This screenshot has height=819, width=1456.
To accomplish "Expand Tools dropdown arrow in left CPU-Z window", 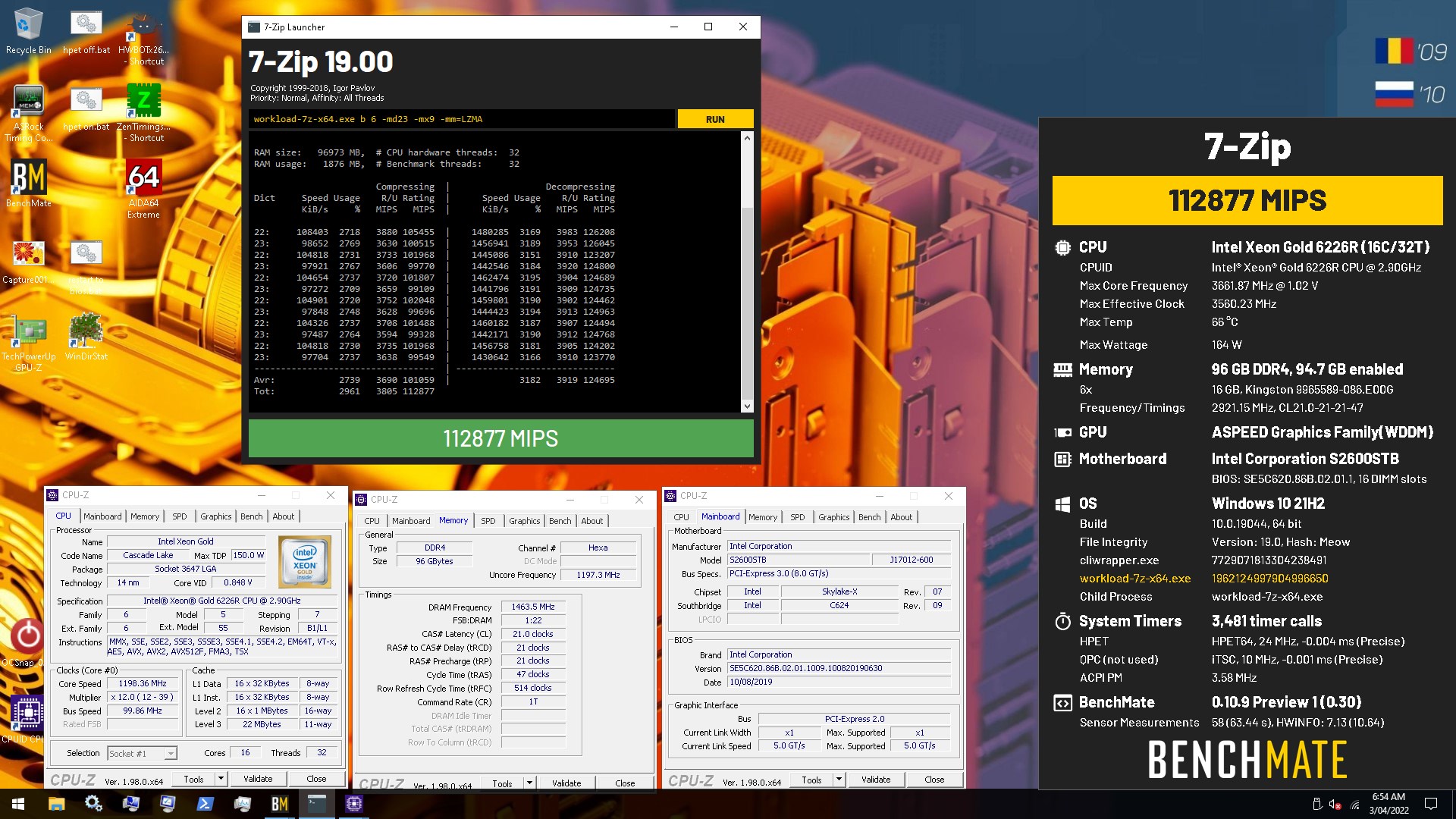I will 221,779.
